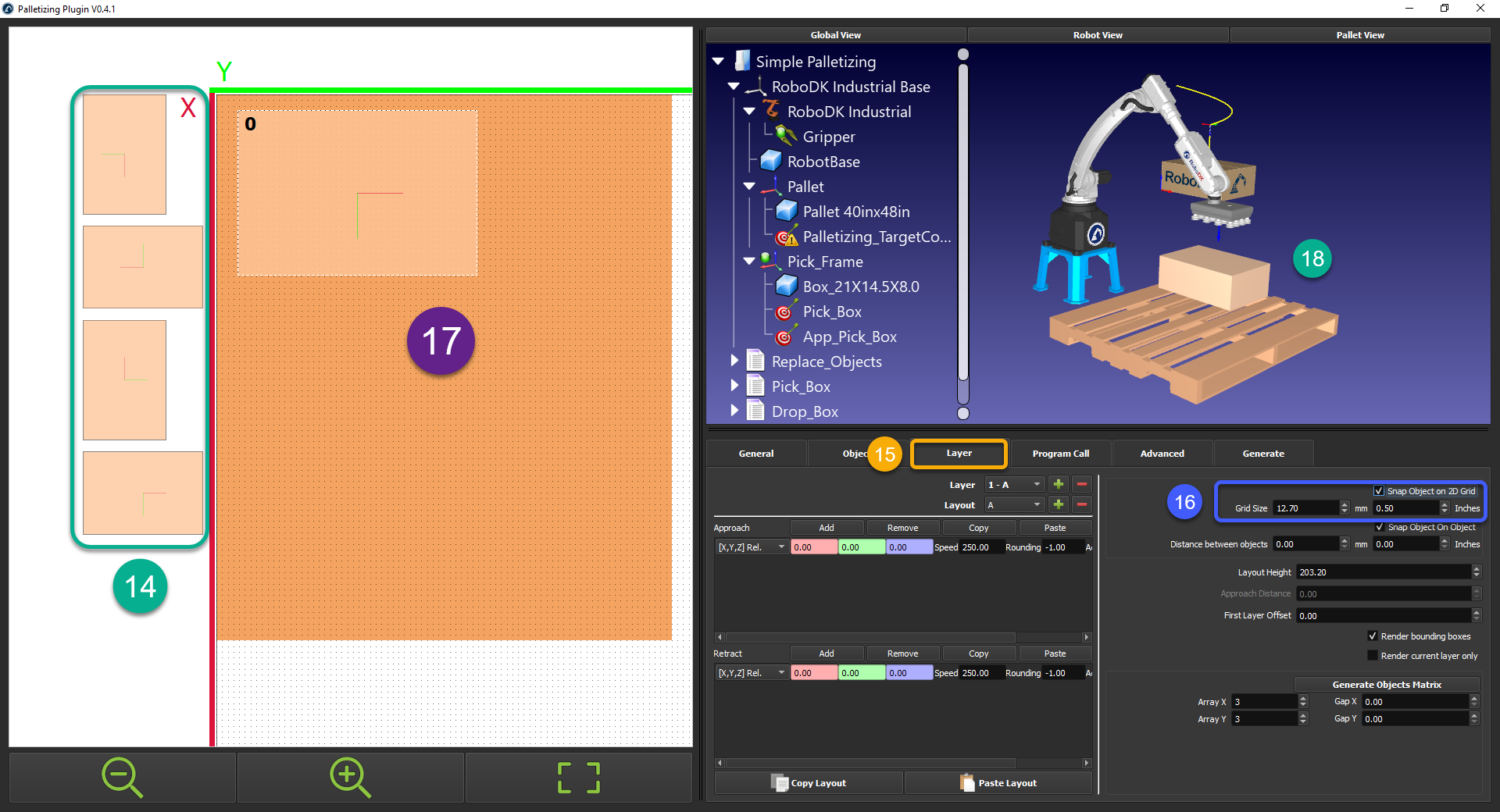Click the Layout Height input field
The height and width of the screenshot is (812, 1500).
coord(1383,572)
